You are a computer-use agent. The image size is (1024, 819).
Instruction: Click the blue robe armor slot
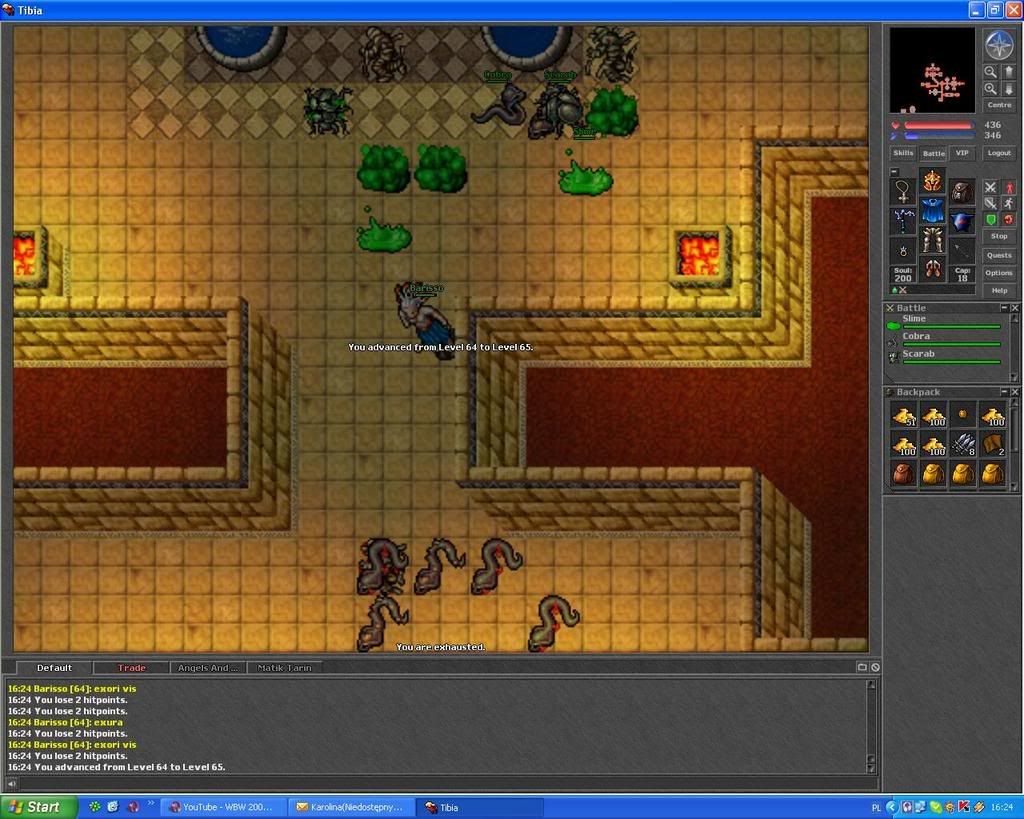tap(933, 210)
